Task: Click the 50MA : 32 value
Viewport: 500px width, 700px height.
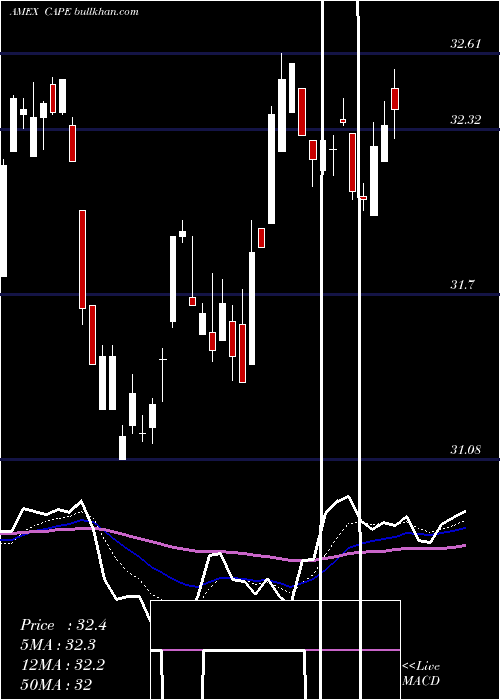Action: 56,684
